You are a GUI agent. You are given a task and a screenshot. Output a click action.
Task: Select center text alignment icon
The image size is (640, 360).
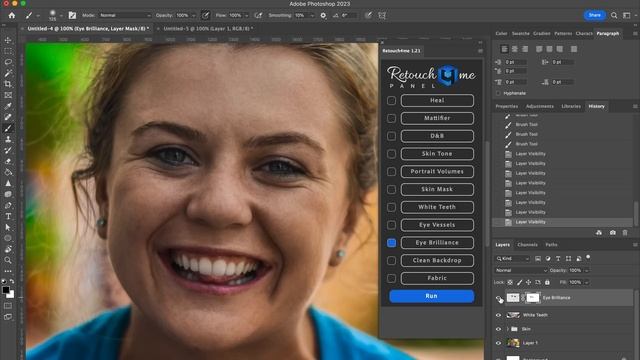pyautogui.click(x=515, y=49)
